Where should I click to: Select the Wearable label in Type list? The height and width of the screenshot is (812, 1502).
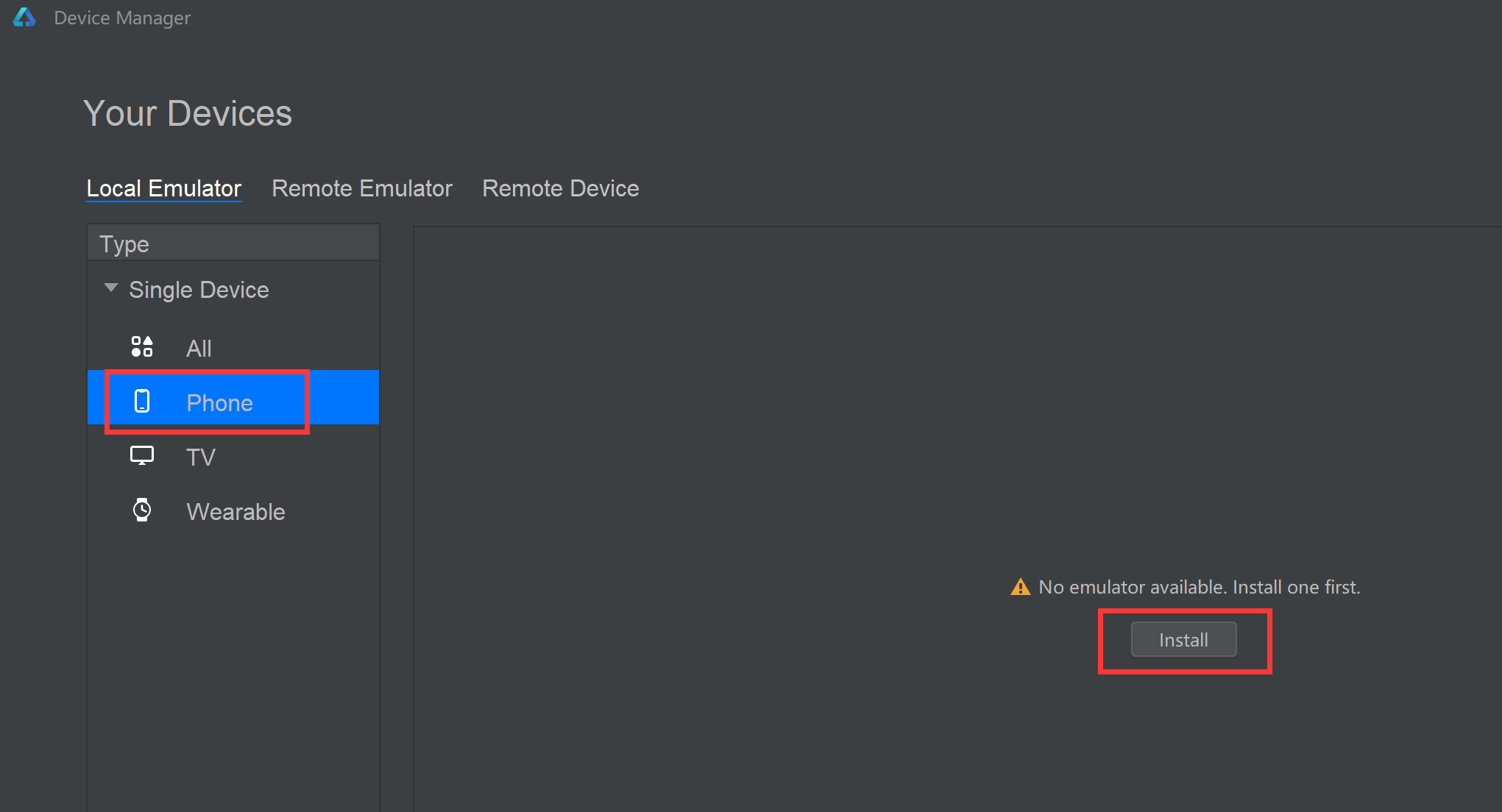[235, 512]
